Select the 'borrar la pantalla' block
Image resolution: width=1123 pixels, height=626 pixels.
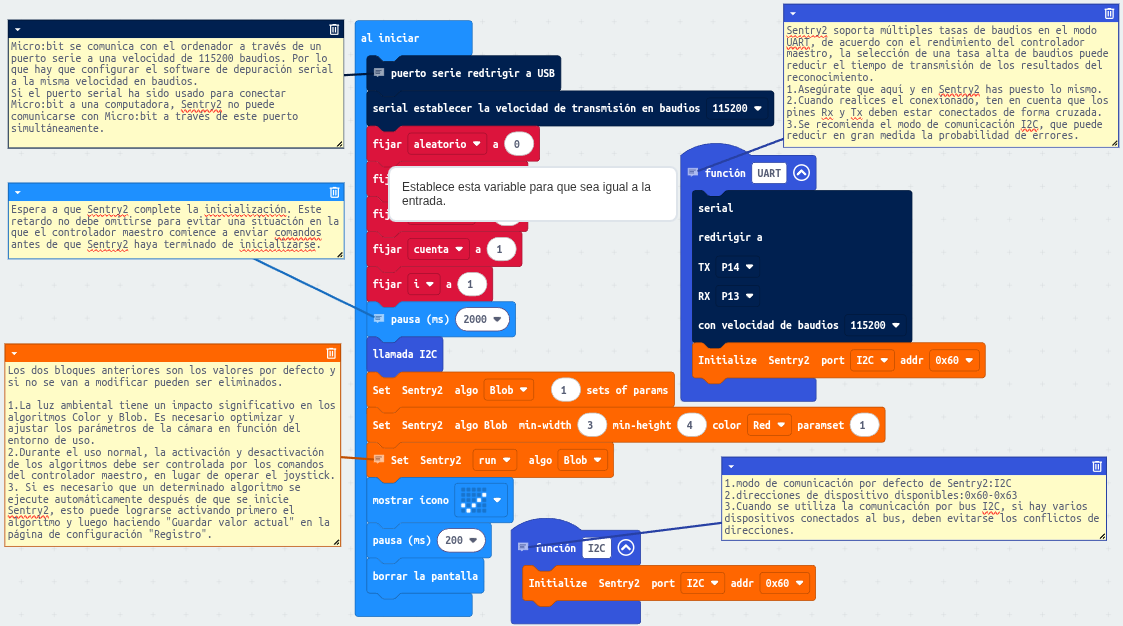[425, 576]
